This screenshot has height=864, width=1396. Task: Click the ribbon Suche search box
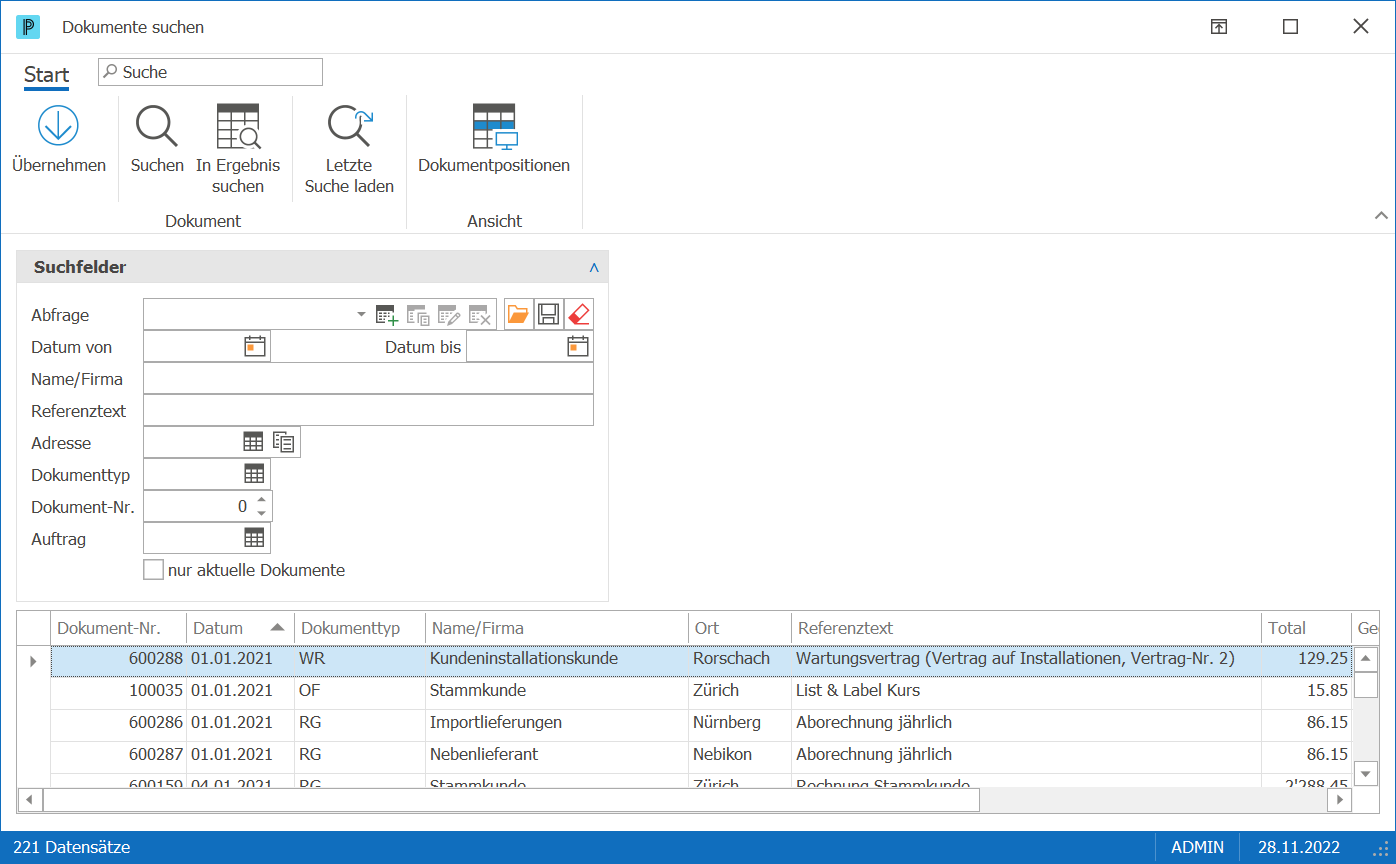coord(210,72)
